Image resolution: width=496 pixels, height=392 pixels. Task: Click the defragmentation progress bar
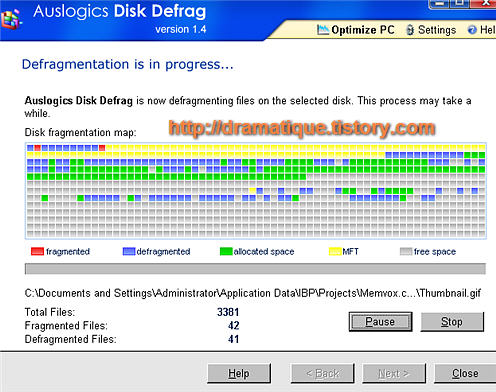point(255,269)
